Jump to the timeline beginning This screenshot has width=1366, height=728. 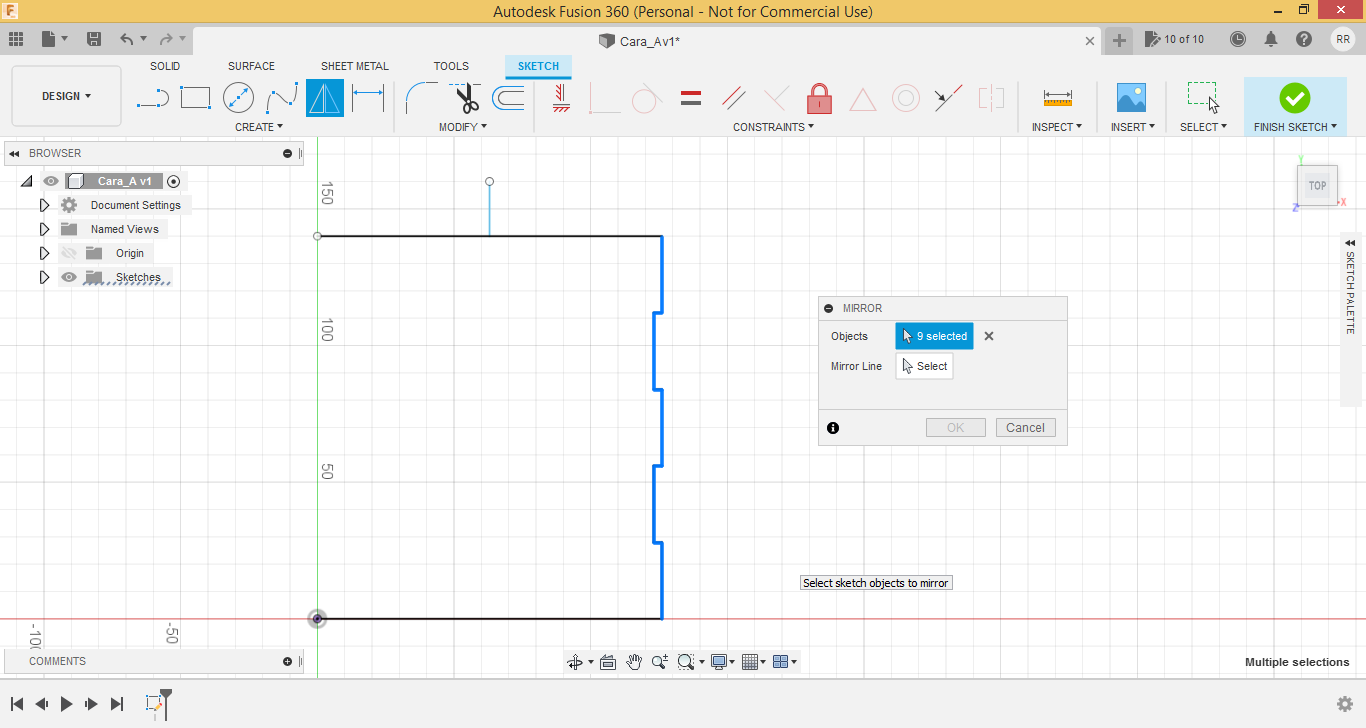17,704
